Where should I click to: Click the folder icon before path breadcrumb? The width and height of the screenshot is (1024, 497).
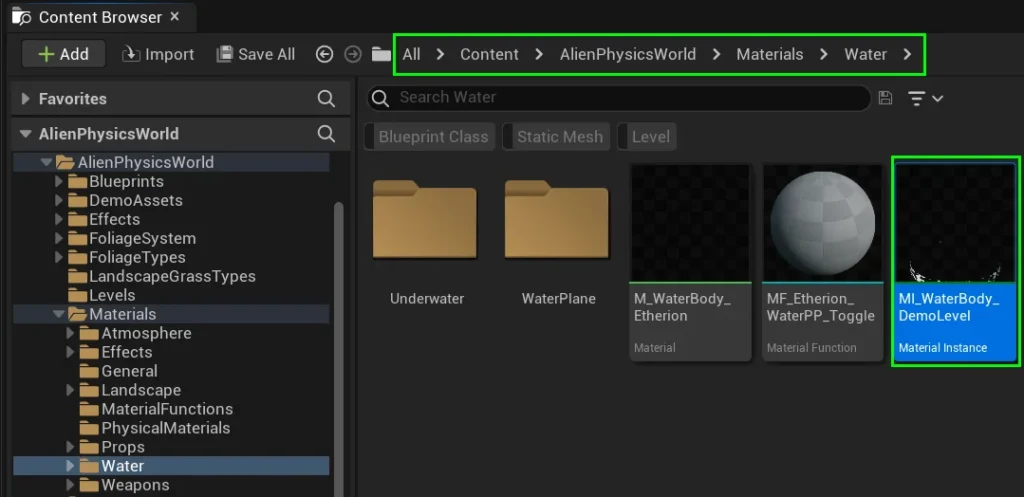click(x=381, y=54)
